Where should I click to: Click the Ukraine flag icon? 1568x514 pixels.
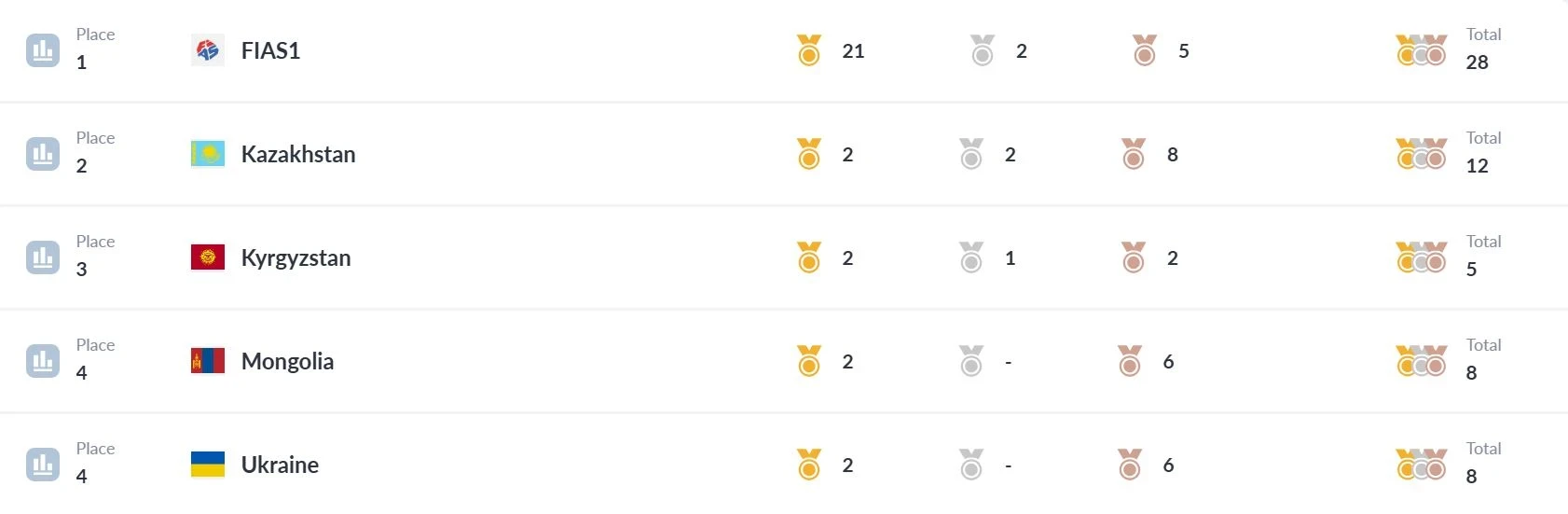click(x=208, y=465)
